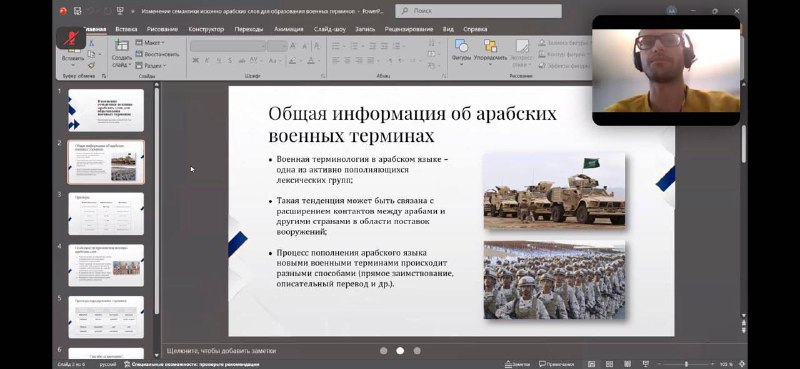This screenshot has width=800, height=369.
Task: Click the zoom slider in status bar
Action: point(686,364)
